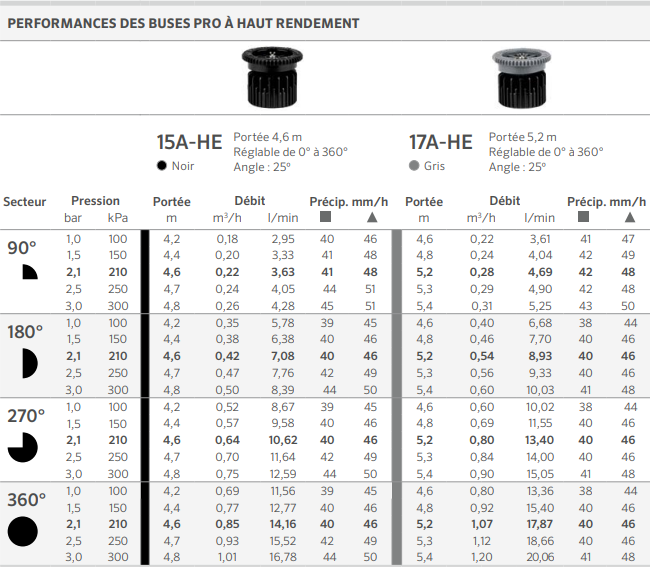650x572 pixels.
Task: Click the 17A-HE model title
Action: coord(441,142)
